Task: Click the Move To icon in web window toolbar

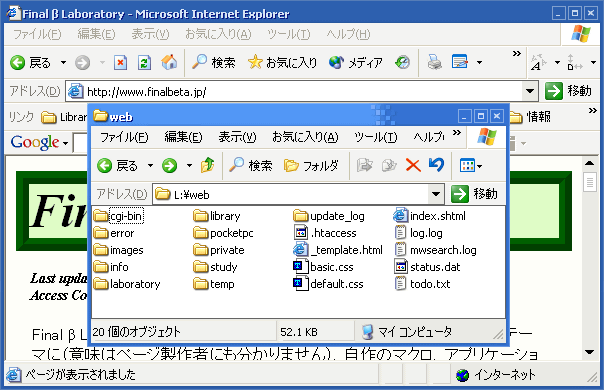Action: pyautogui.click(x=364, y=166)
